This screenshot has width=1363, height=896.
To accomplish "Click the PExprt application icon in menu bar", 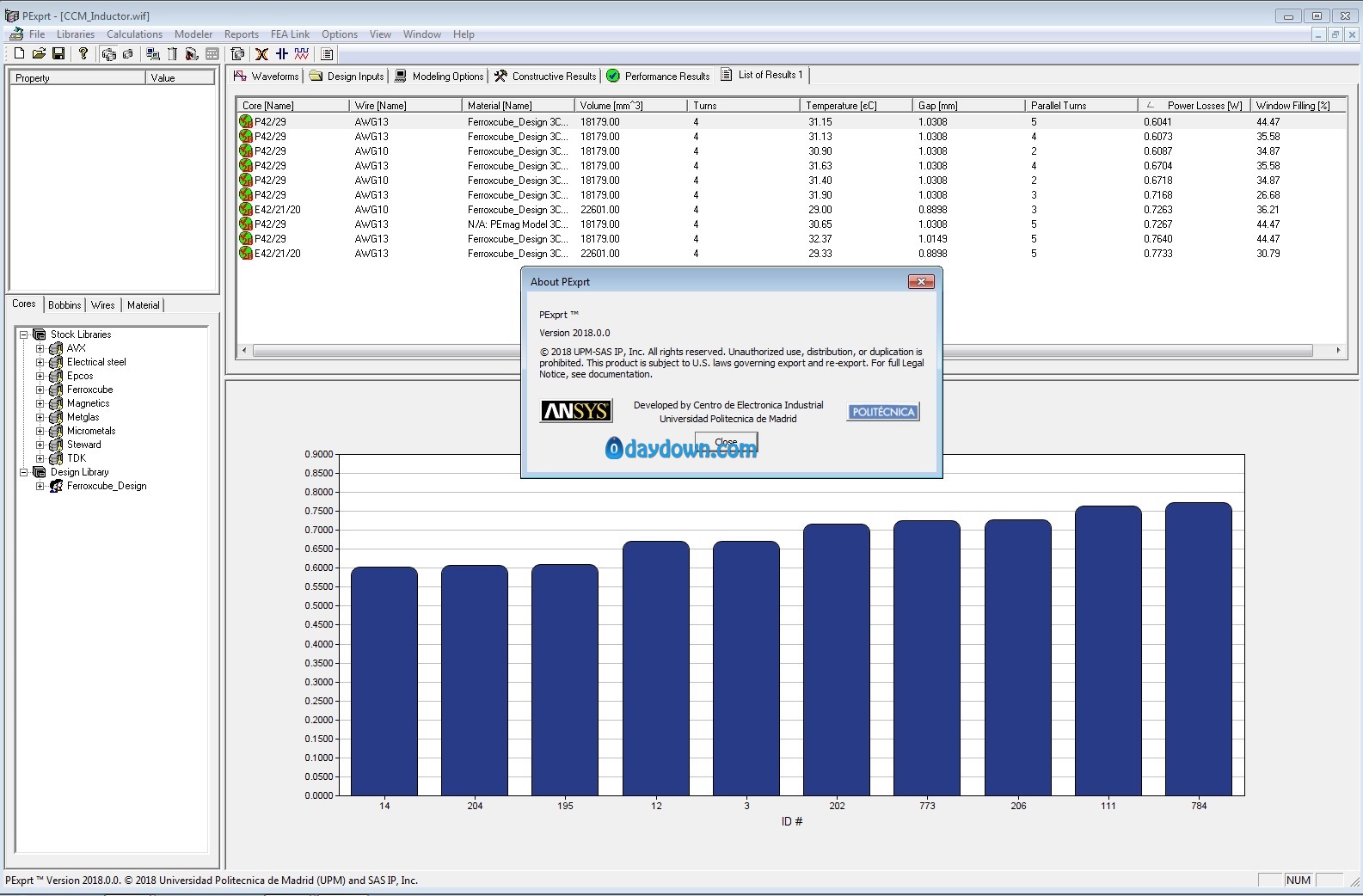I will point(16,34).
